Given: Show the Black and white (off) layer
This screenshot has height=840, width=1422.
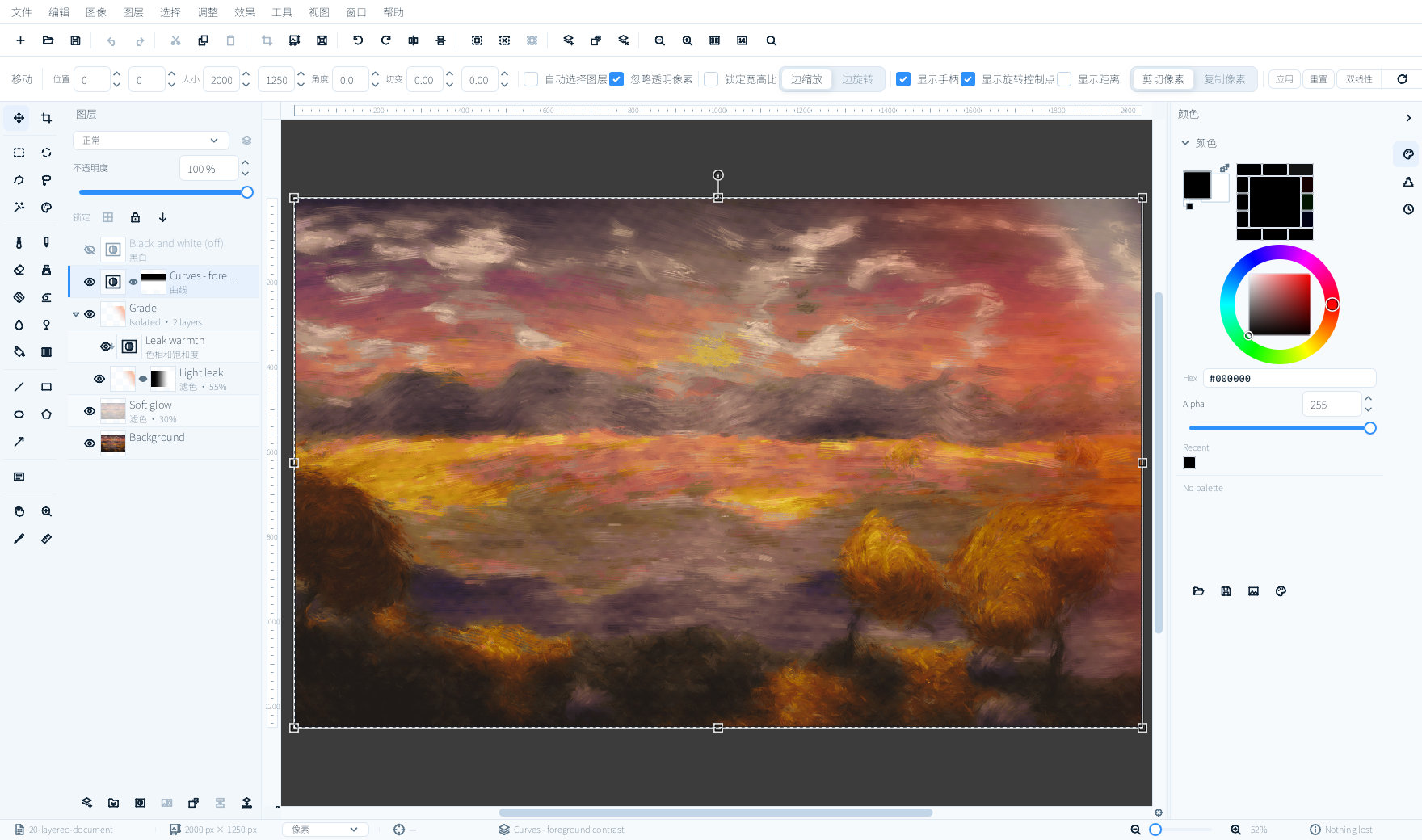Looking at the screenshot, I should click(90, 250).
